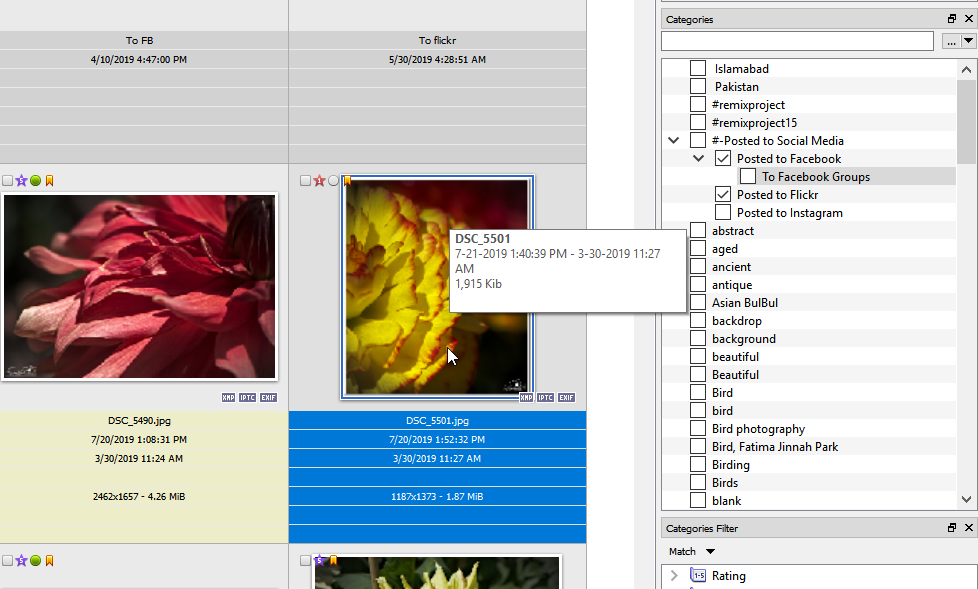Click the EXIF badge under DSC_5501
Viewport: 978px width, 589px height.
[x=566, y=398]
